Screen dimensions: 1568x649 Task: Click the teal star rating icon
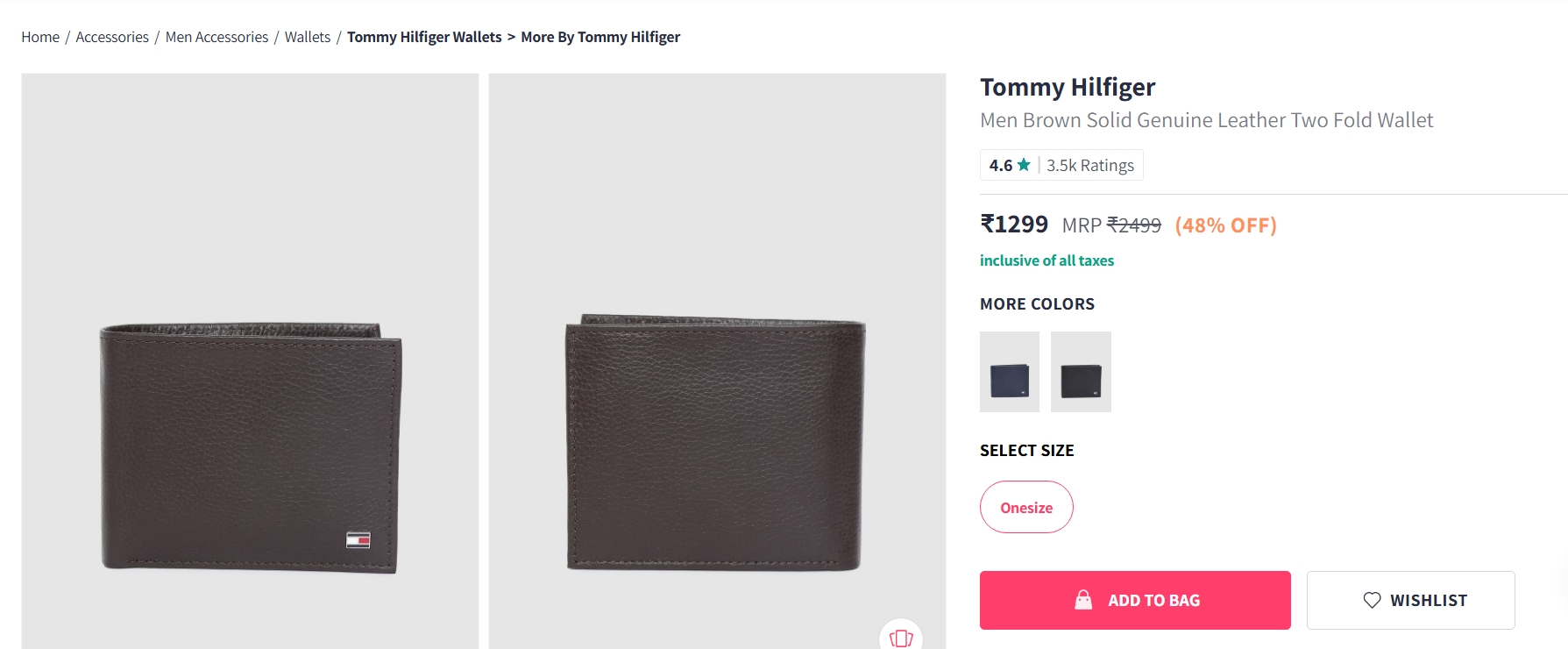(1022, 164)
